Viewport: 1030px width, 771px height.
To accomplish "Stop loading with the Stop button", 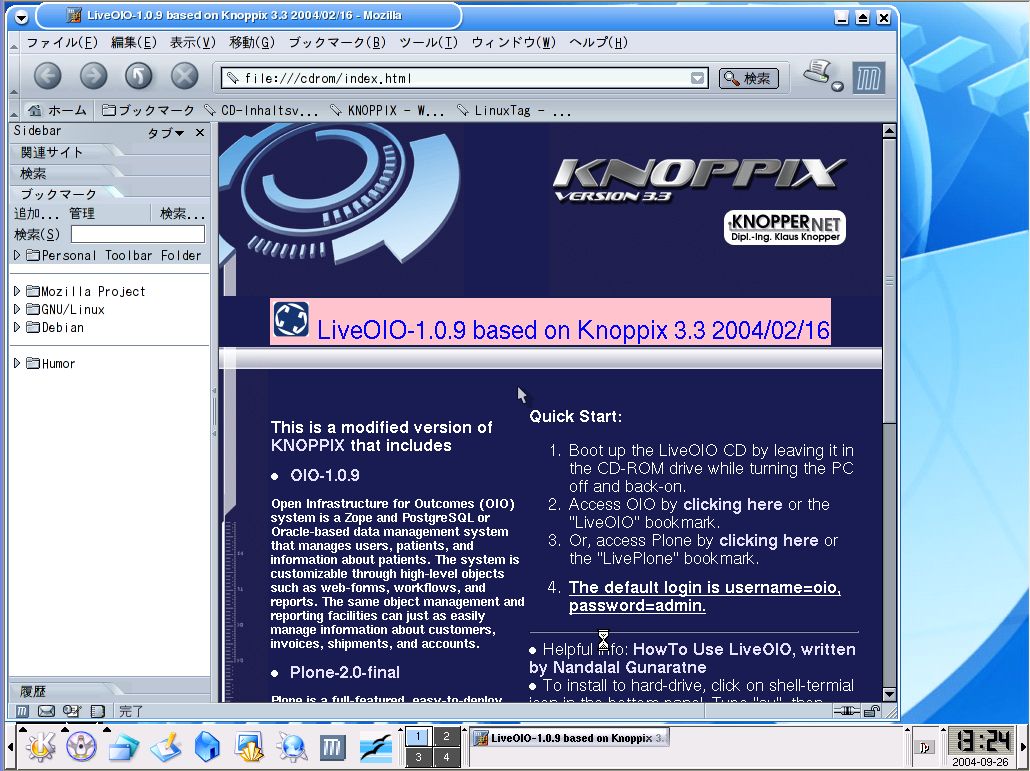I will pyautogui.click(x=185, y=77).
